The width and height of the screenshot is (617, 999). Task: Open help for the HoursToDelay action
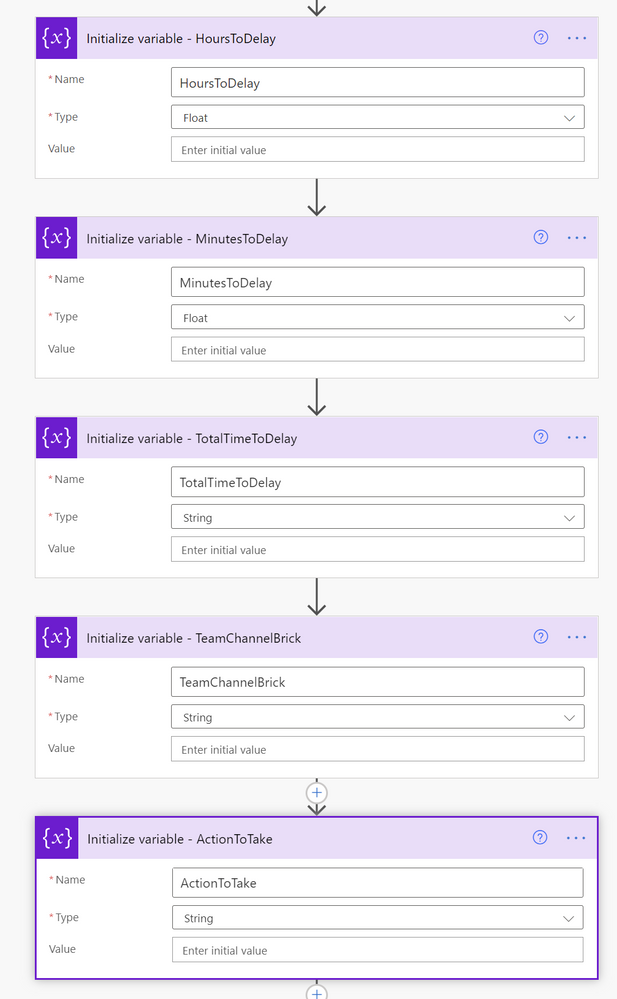(541, 37)
